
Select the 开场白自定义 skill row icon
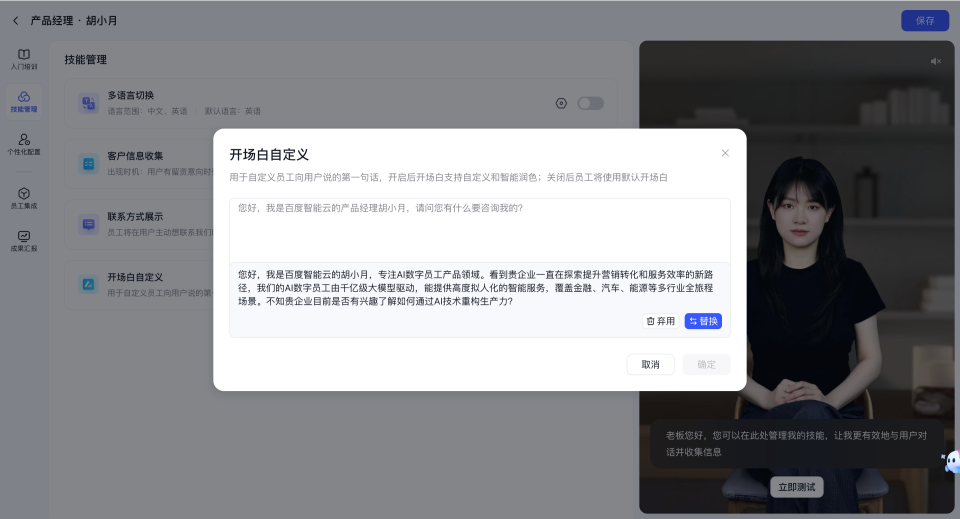point(88,284)
